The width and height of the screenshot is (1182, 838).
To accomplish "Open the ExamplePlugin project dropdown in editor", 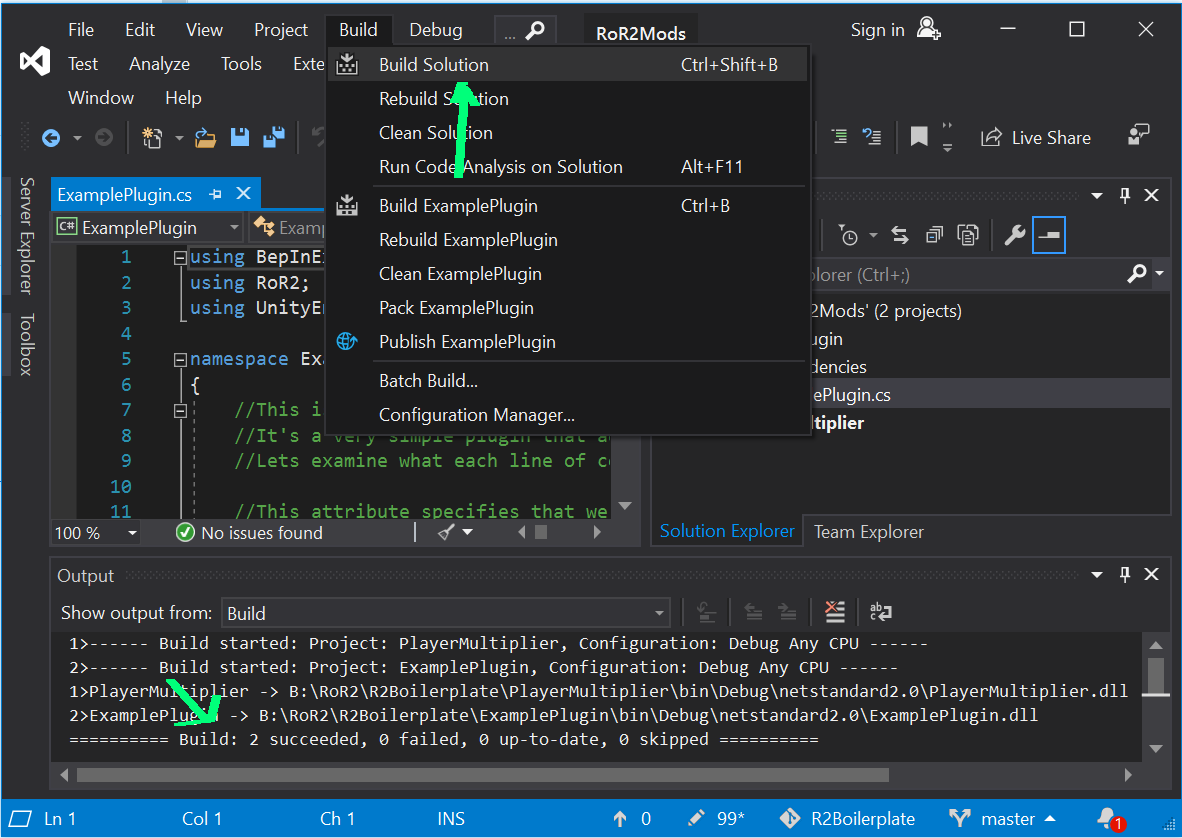I will coord(148,228).
